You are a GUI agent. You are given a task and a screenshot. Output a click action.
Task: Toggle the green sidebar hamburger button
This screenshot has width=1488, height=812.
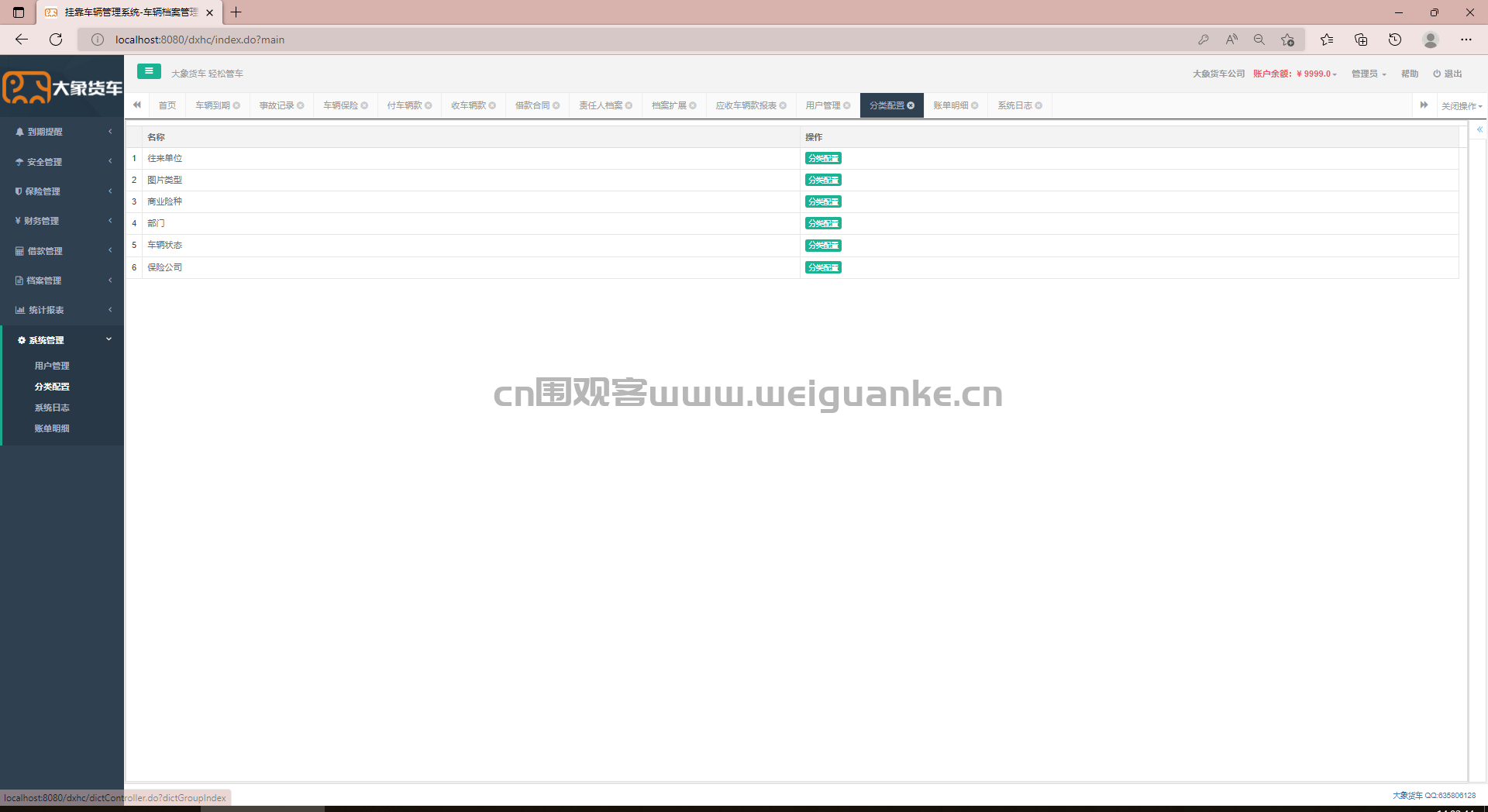[149, 71]
